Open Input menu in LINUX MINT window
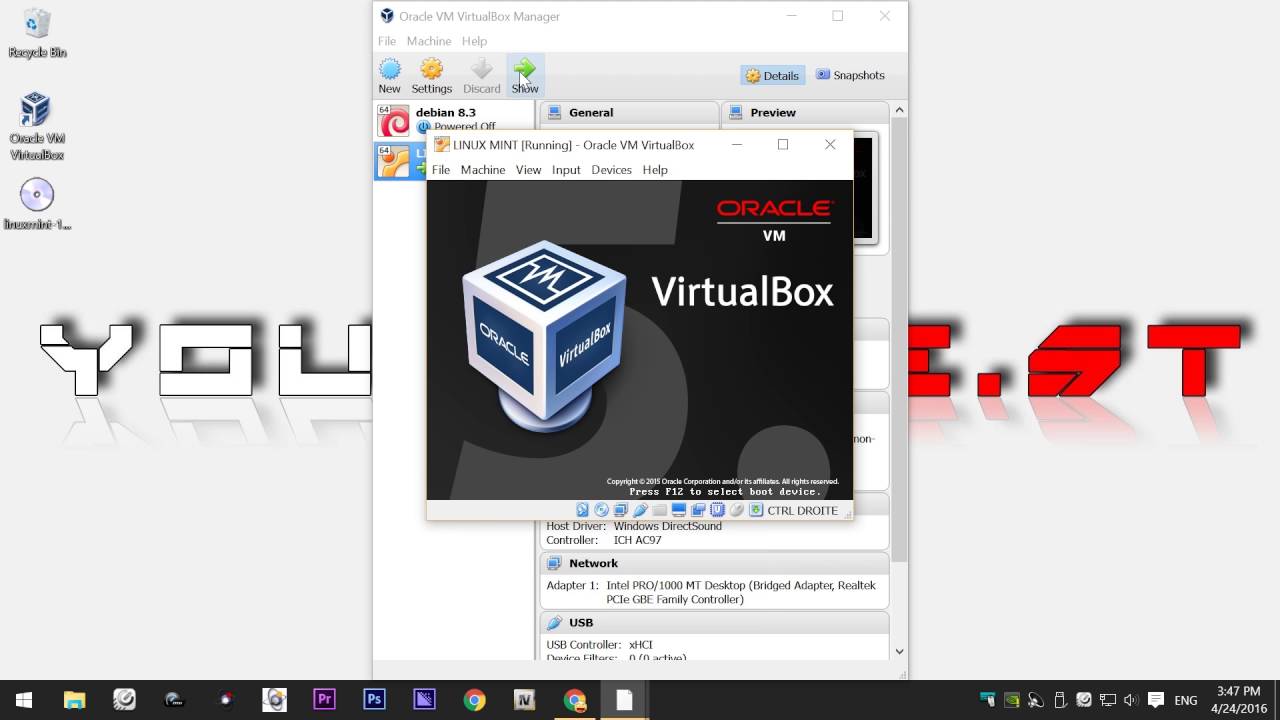The image size is (1280, 720). point(566,170)
